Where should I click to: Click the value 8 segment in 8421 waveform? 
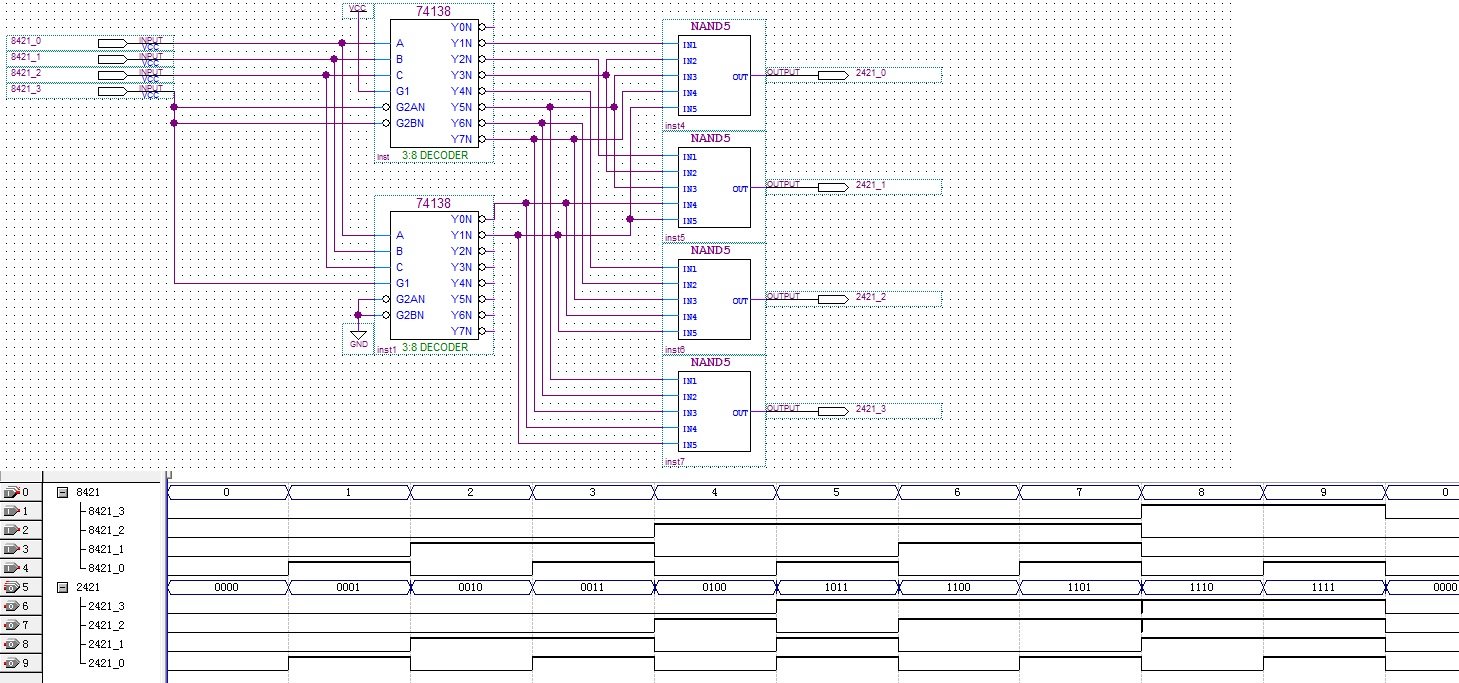pyautogui.click(x=1202, y=492)
